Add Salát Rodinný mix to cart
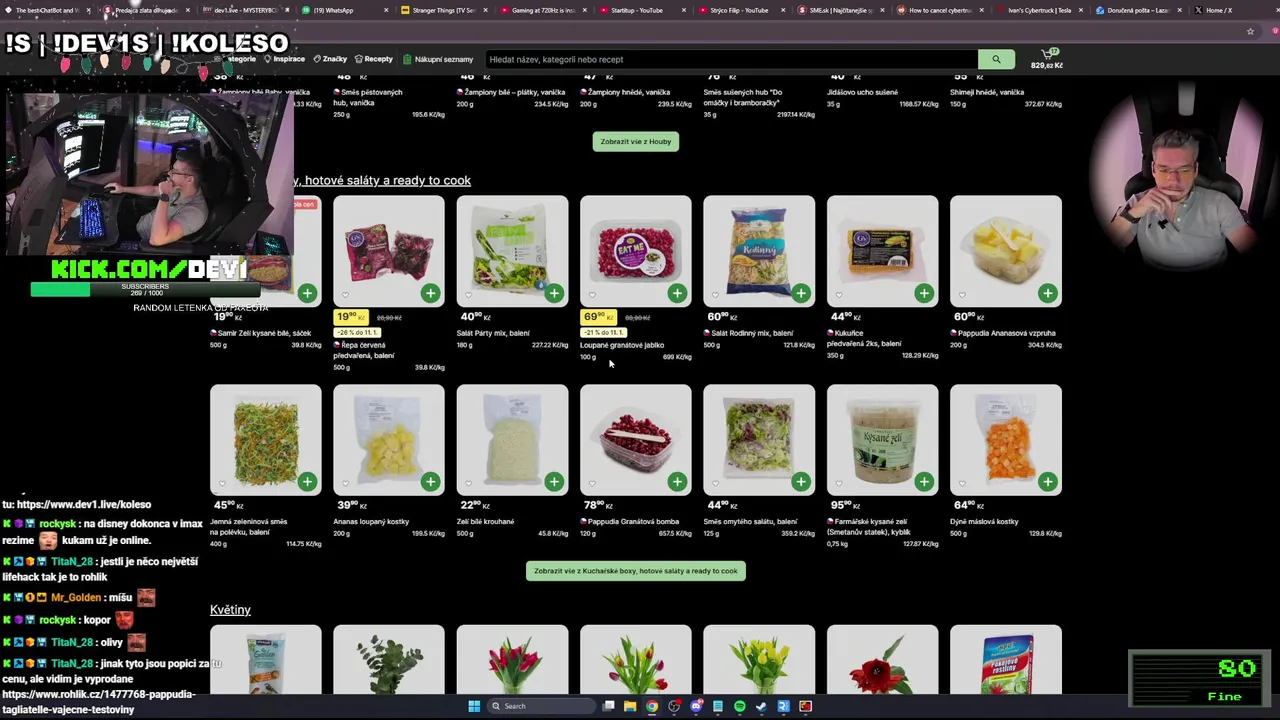Viewport: 1280px width, 720px height. pyautogui.click(x=801, y=293)
